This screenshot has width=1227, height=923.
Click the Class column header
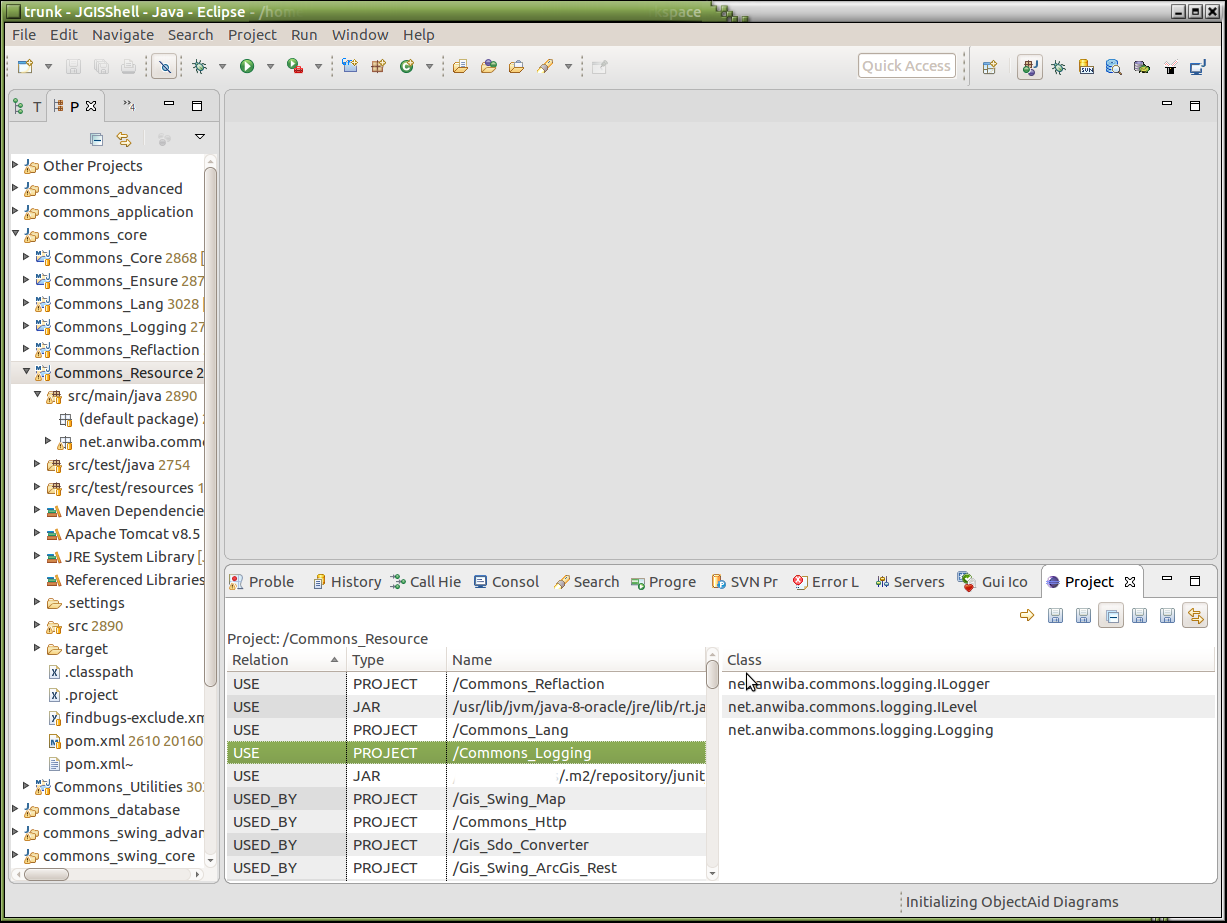pyautogui.click(x=968, y=660)
